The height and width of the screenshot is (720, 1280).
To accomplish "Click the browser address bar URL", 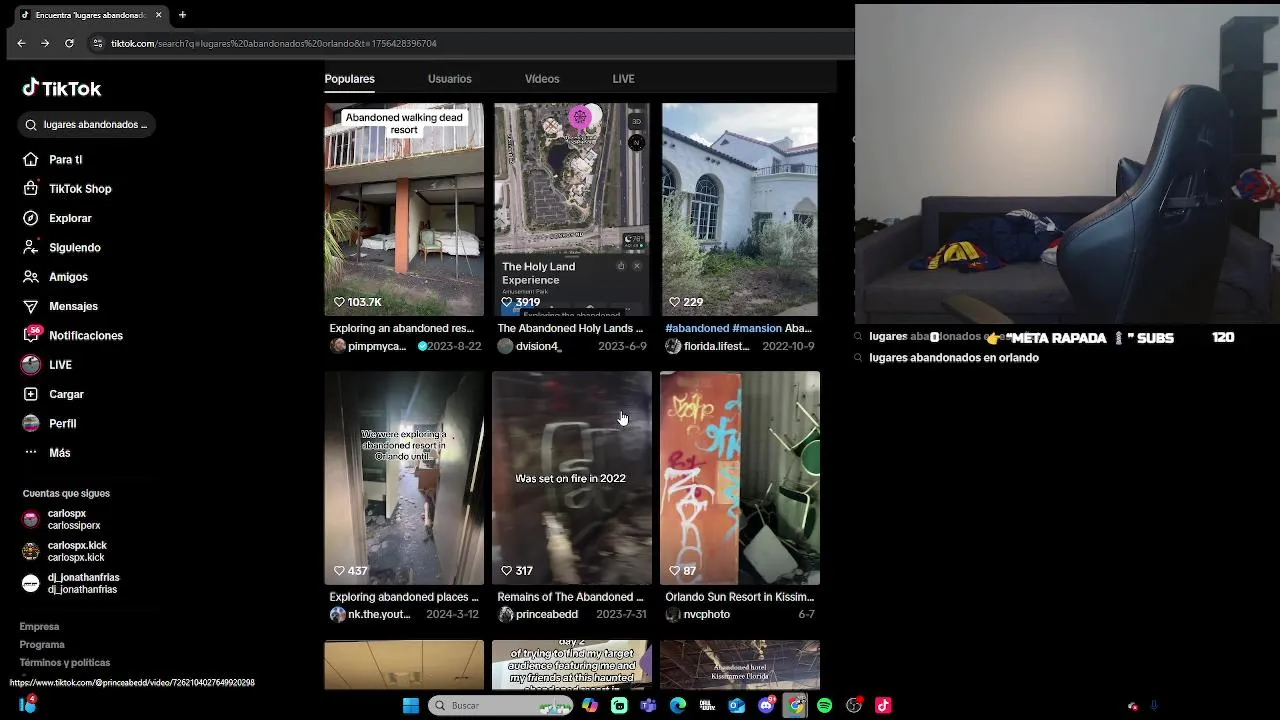I will pos(273,44).
